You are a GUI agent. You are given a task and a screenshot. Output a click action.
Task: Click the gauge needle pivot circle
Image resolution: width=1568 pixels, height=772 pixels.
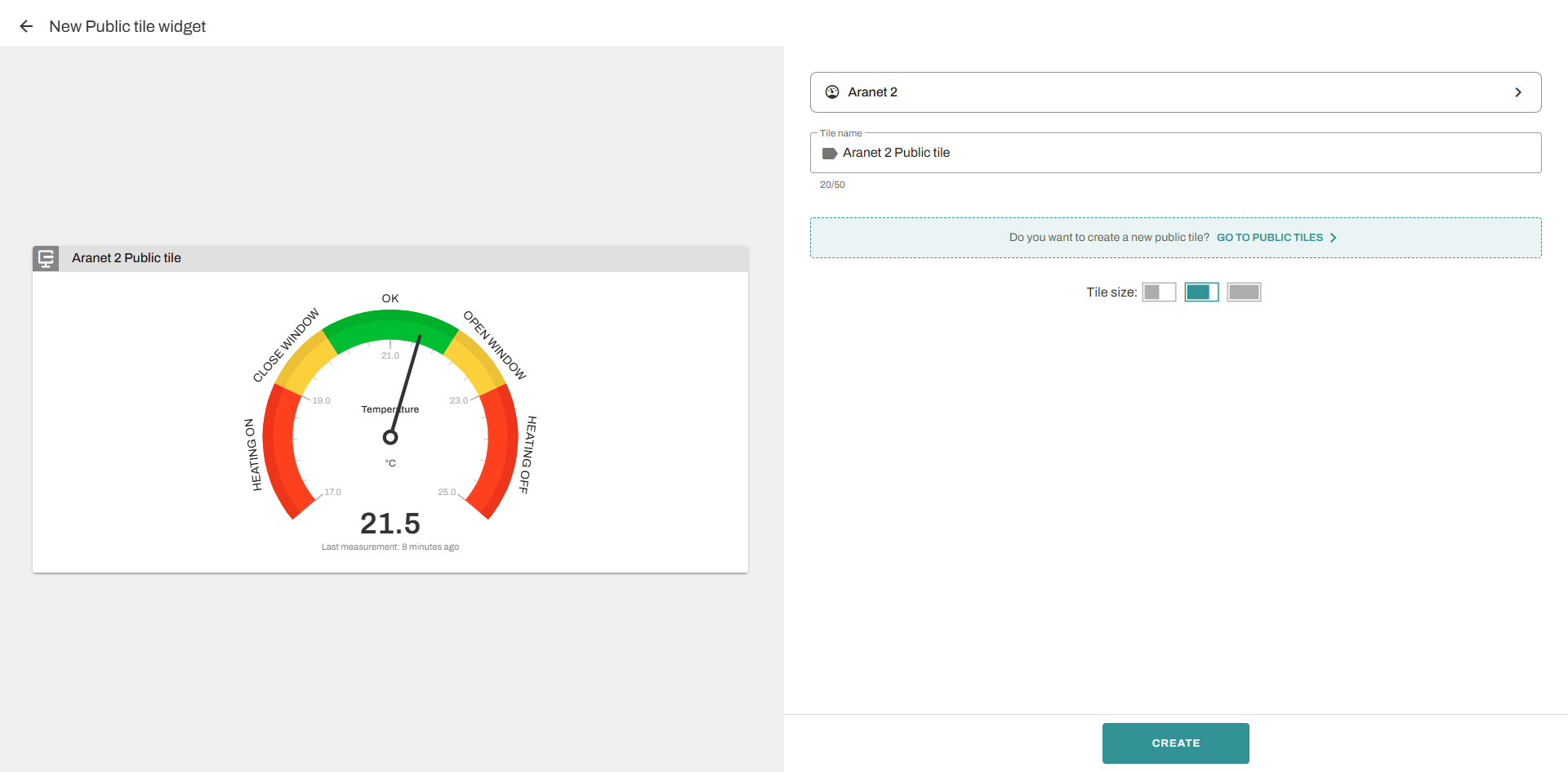pyautogui.click(x=390, y=438)
